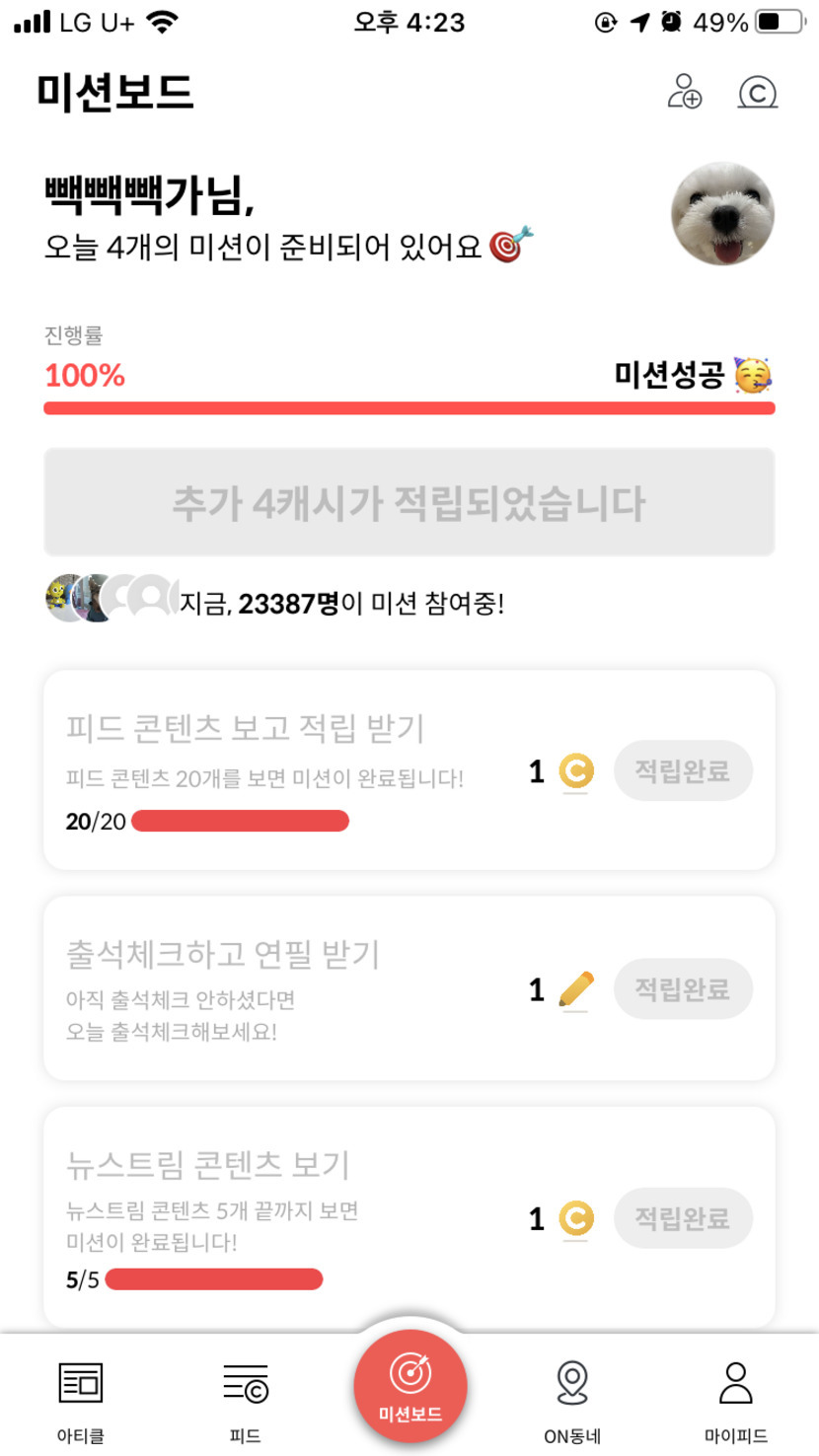Viewport: 819px width, 1456px height.
Task: Tap the red 미션보드 center button
Action: pos(409,1387)
